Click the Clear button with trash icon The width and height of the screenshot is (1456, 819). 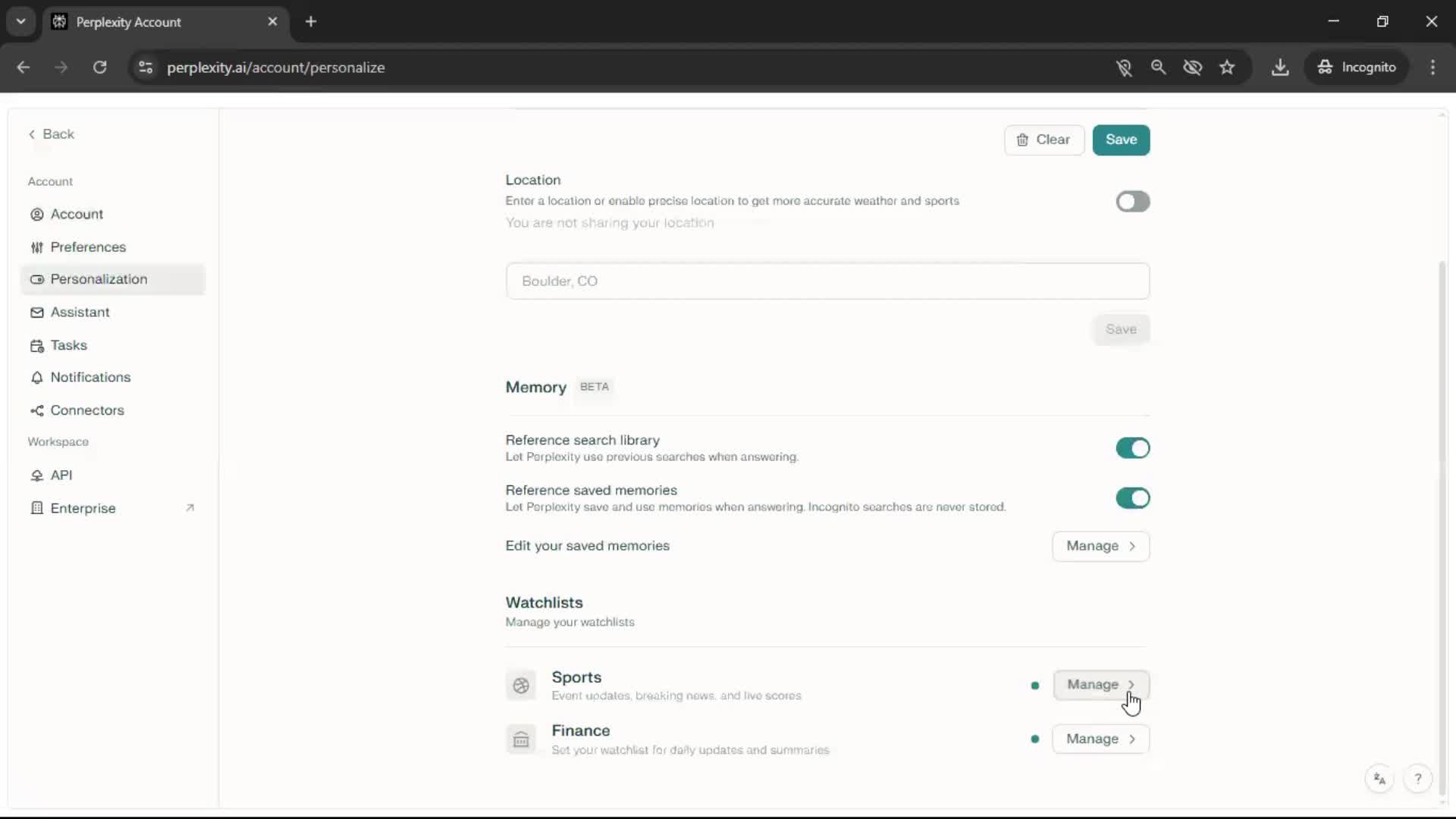pos(1043,140)
